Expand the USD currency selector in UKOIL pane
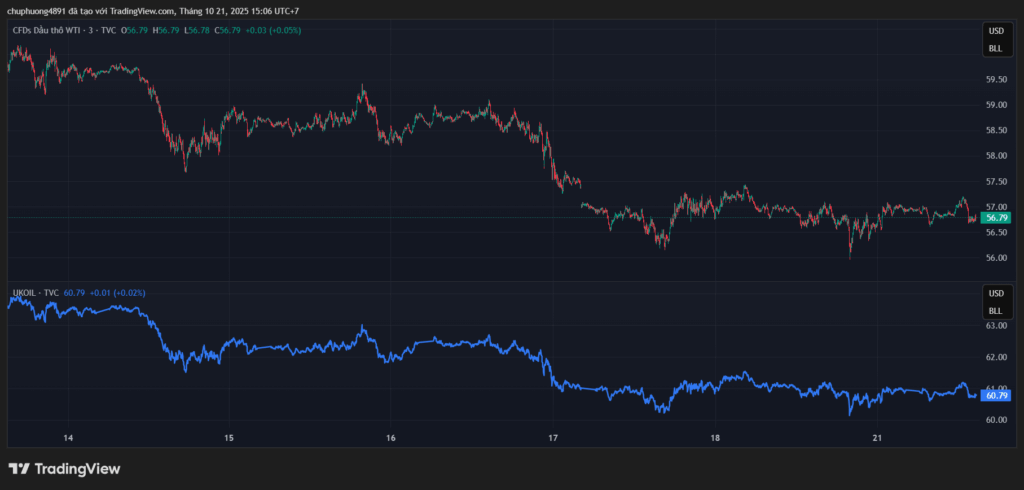 [995, 294]
